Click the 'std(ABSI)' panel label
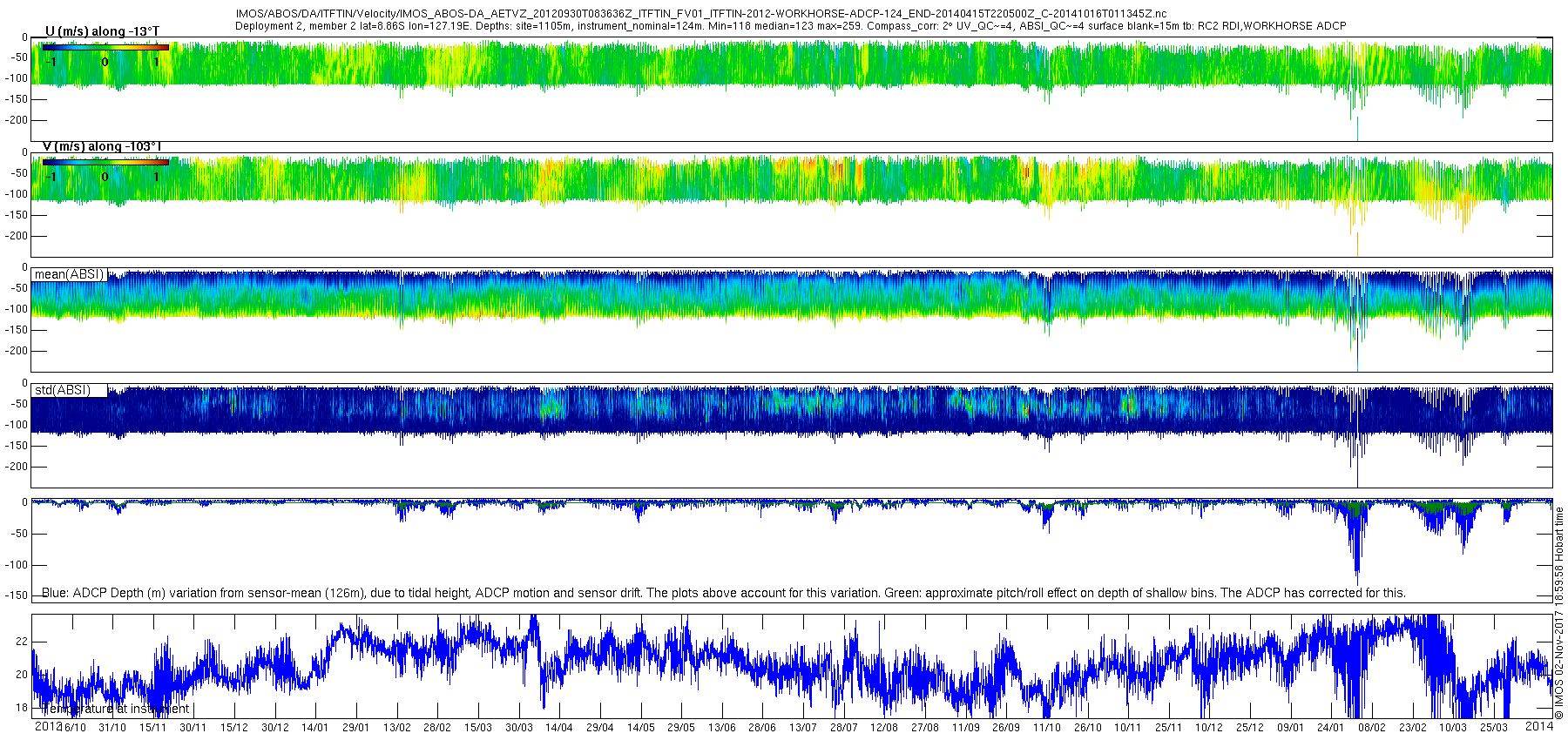Viewport: 1568px width, 740px height. click(x=62, y=390)
